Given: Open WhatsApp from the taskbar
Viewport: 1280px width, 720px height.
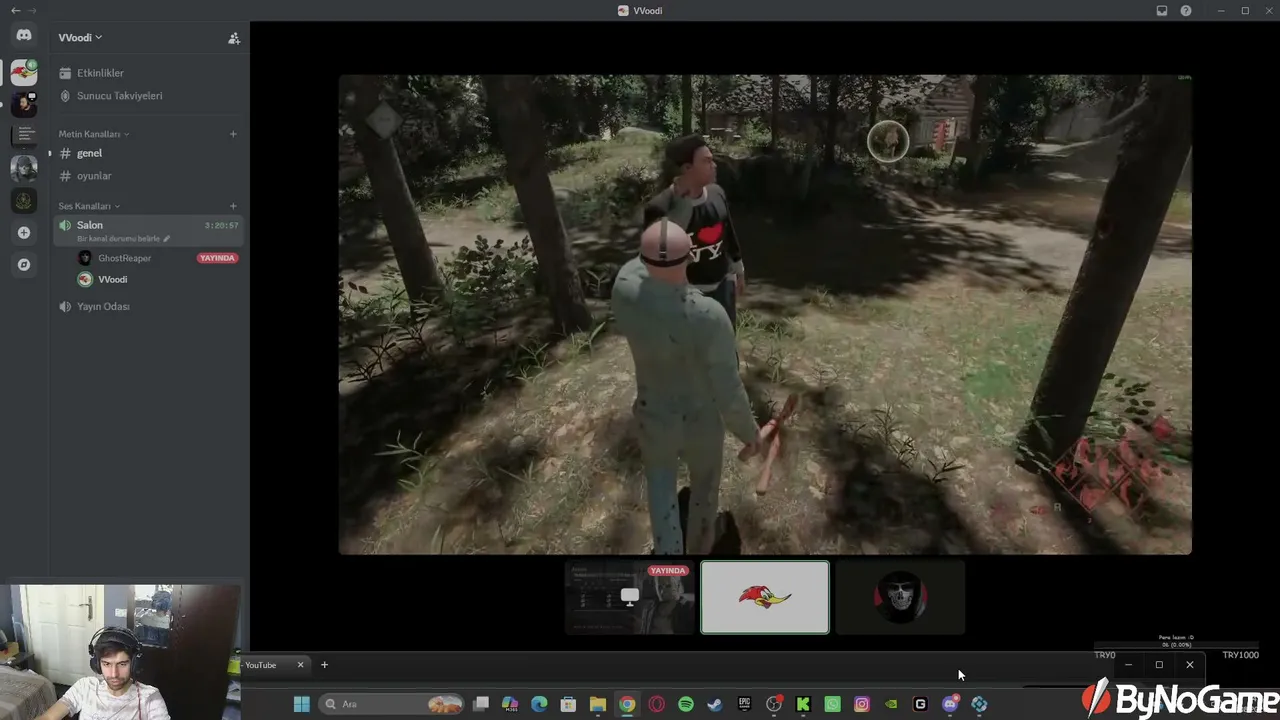Looking at the screenshot, I should pyautogui.click(x=832, y=704).
